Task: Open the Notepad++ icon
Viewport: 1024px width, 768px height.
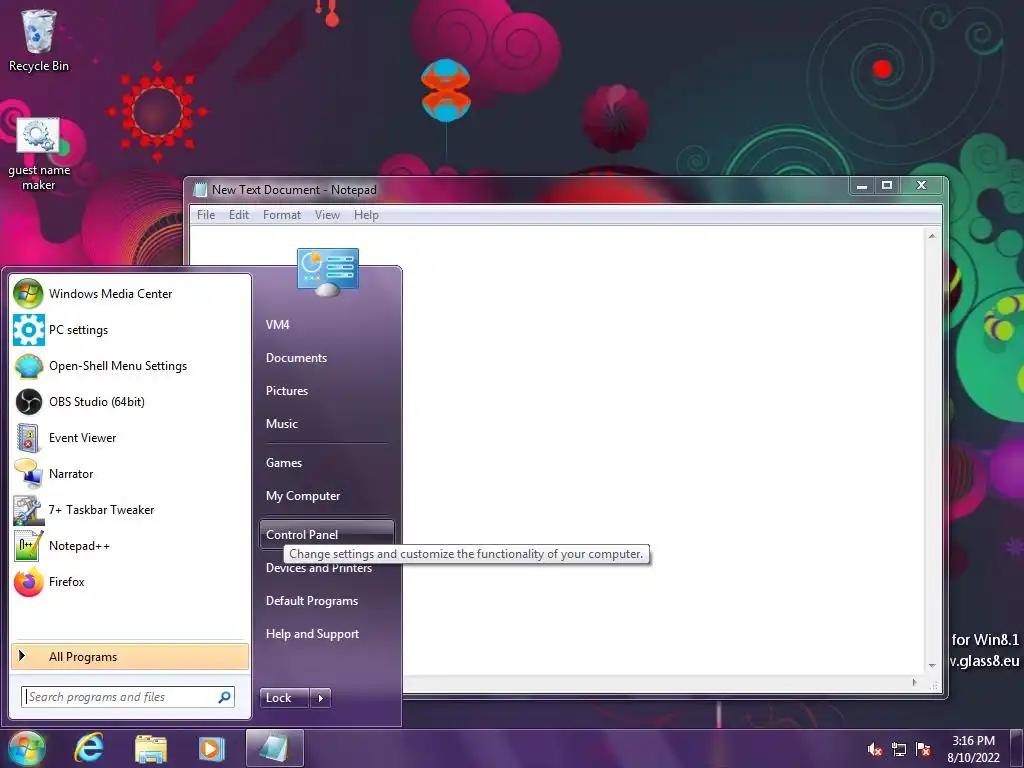Action: click(x=29, y=546)
